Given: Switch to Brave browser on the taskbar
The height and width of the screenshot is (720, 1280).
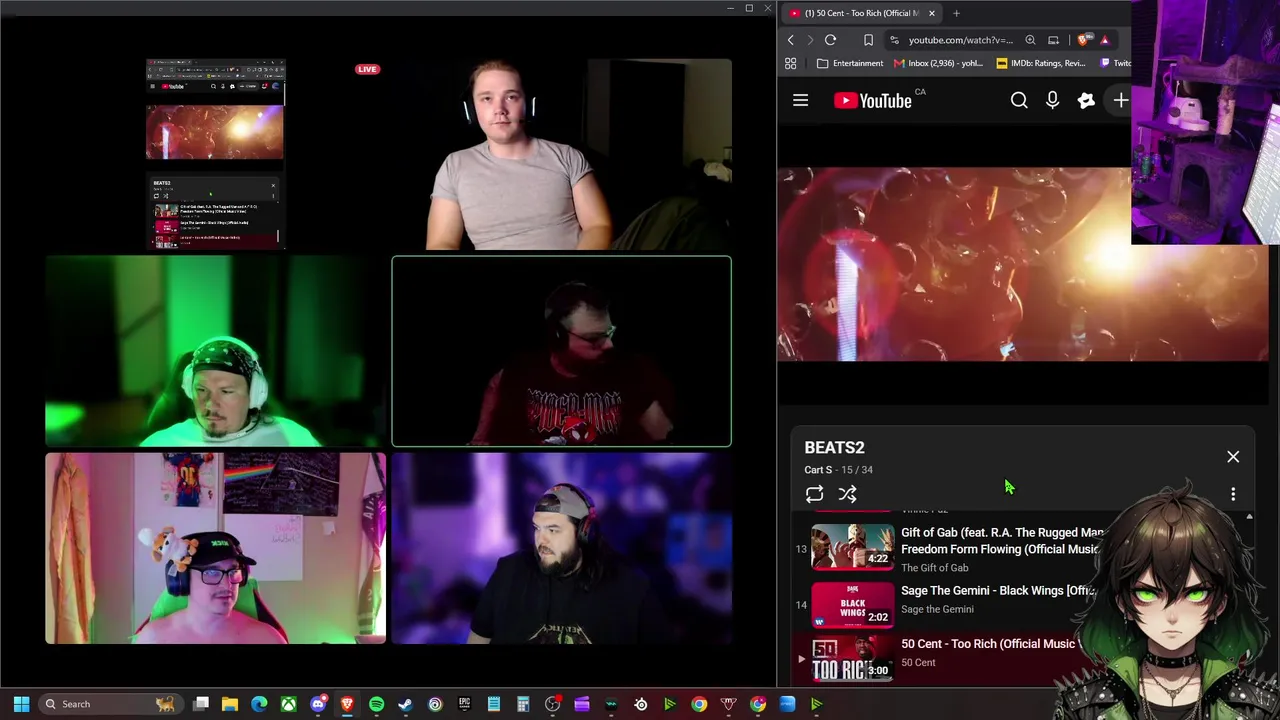Looking at the screenshot, I should [x=347, y=704].
